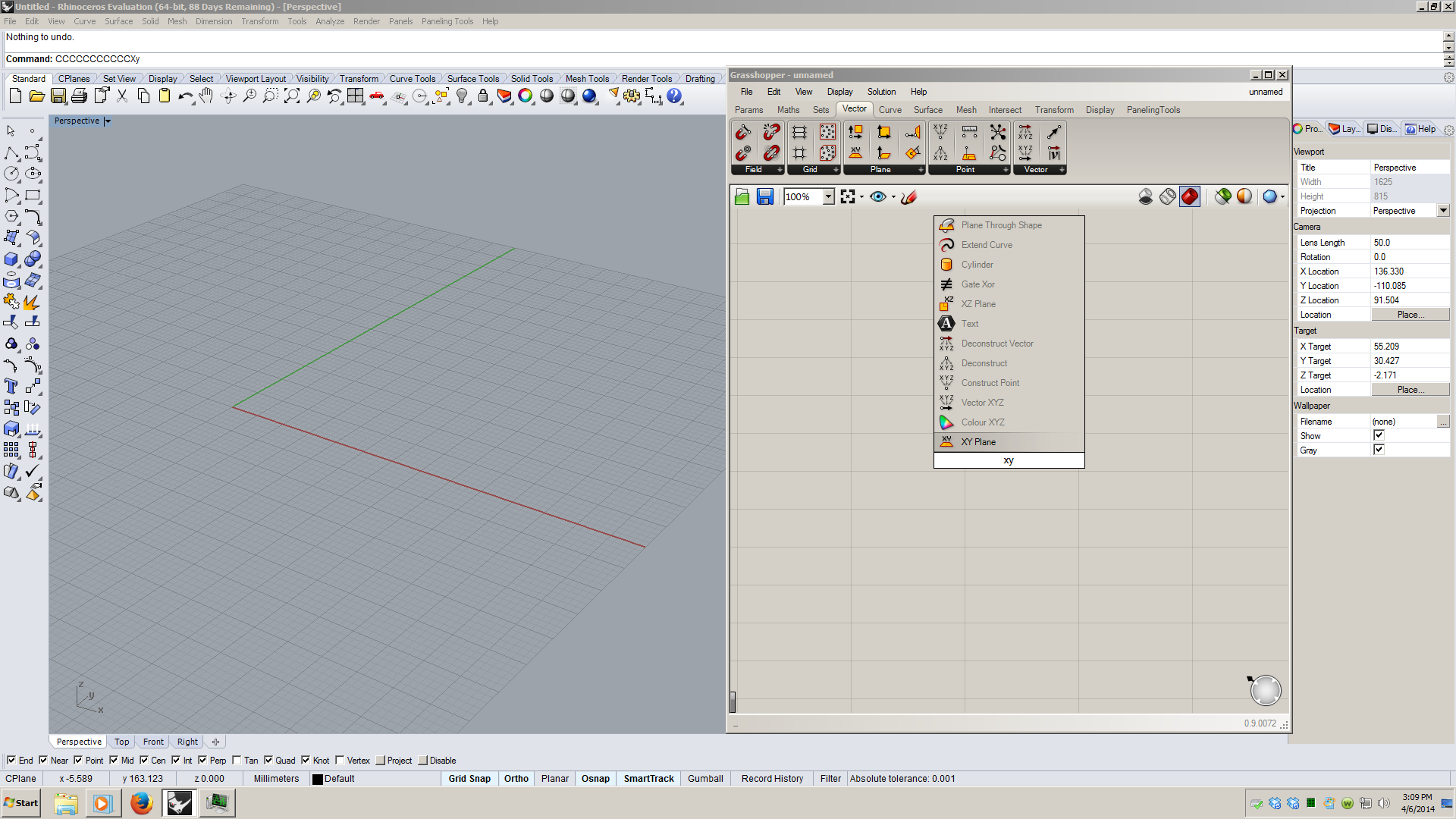Click the Print icon in Rhino toolbar
Image resolution: width=1456 pixels, height=819 pixels.
tap(80, 96)
